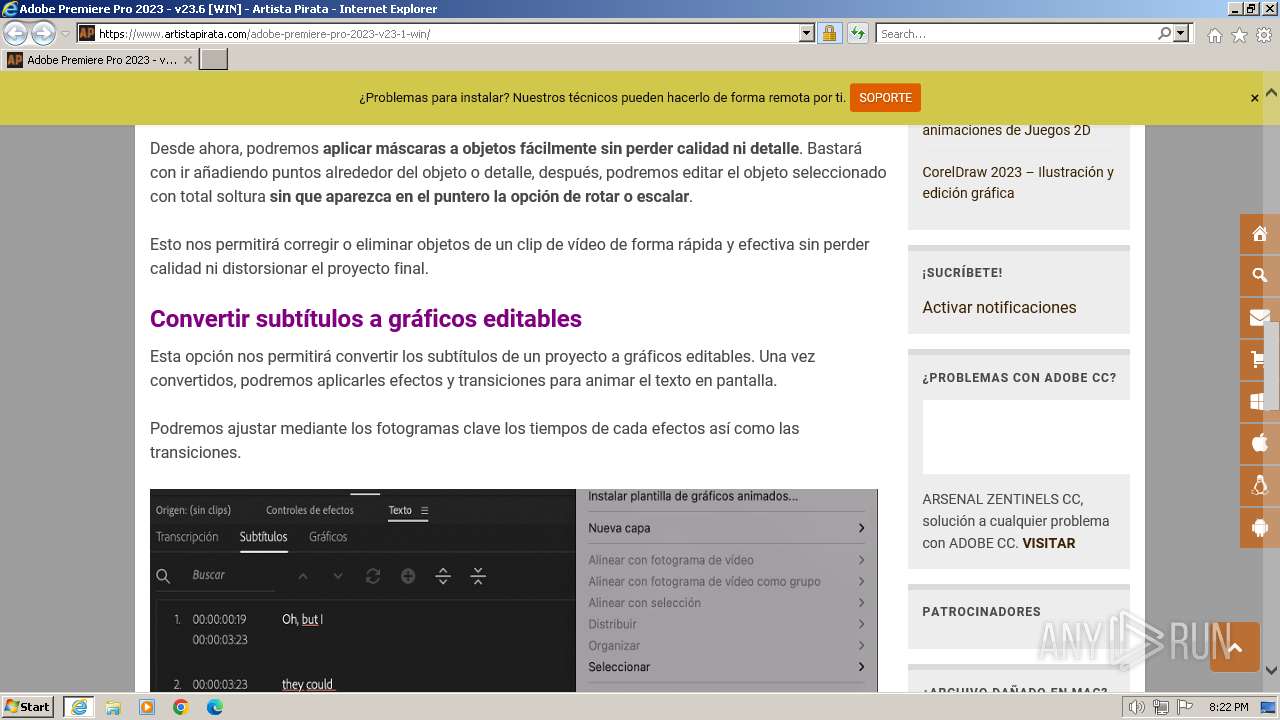Click the page scrollbar down arrow
Viewport: 1280px width, 720px height.
point(1271,671)
